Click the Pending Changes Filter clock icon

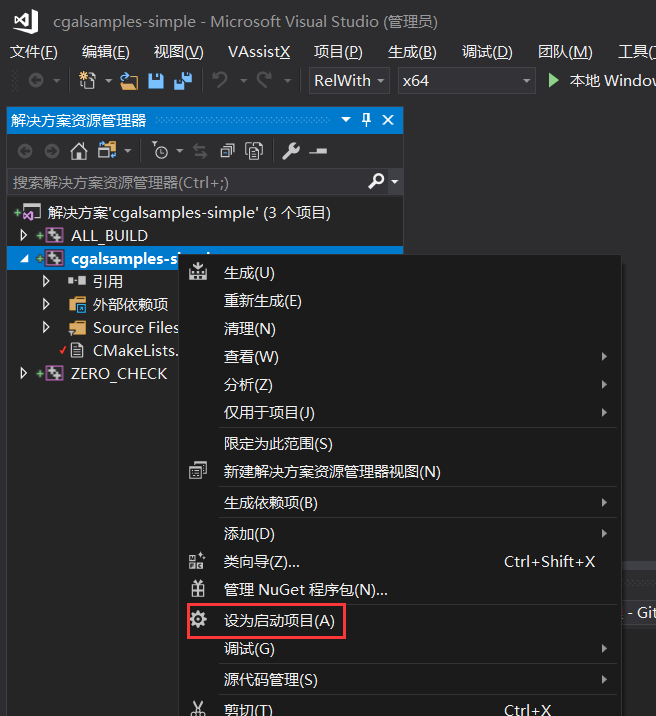pyautogui.click(x=160, y=150)
